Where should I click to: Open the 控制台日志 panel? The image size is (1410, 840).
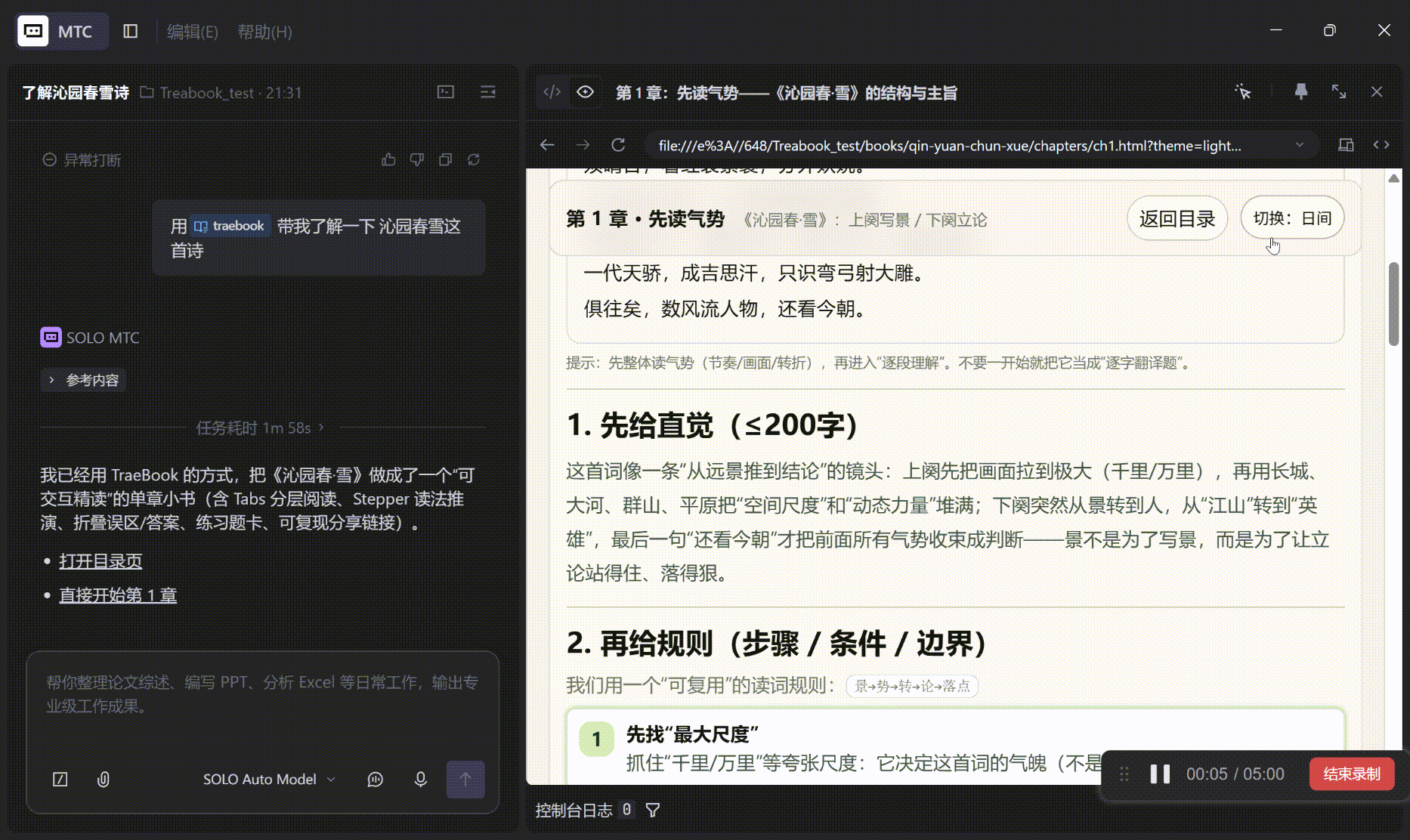[x=574, y=811]
